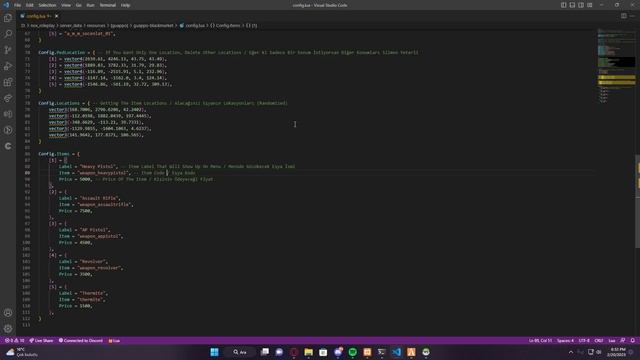Screen dimensions: 640x360
Task: Click the Visual Studio Code taskbar icon
Action: pyautogui.click(x=396, y=352)
